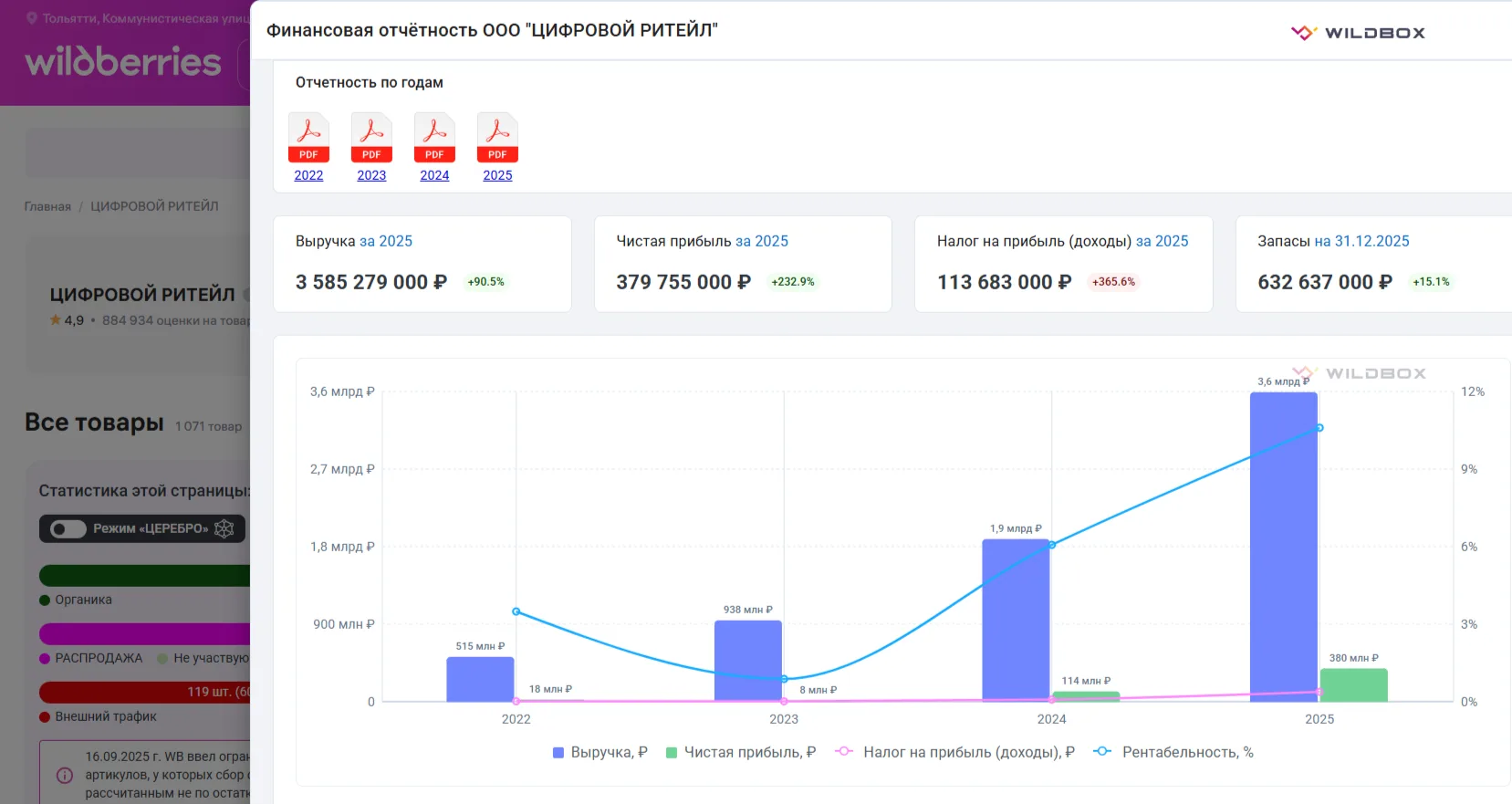Select the 2025 revenue bar 3,6 млрд
Viewport: 1512px width, 804px height.
tap(1284, 547)
